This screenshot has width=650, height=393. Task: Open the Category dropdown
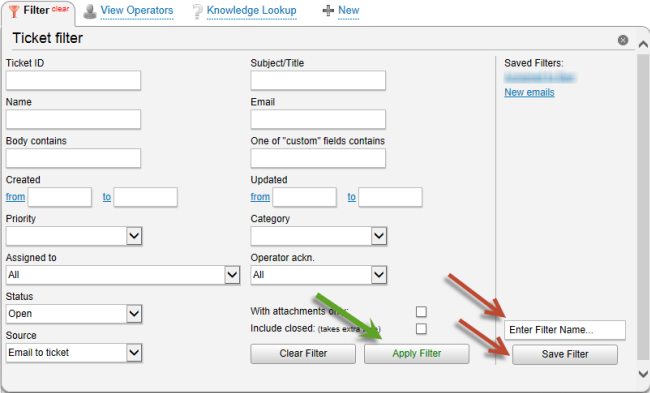379,236
